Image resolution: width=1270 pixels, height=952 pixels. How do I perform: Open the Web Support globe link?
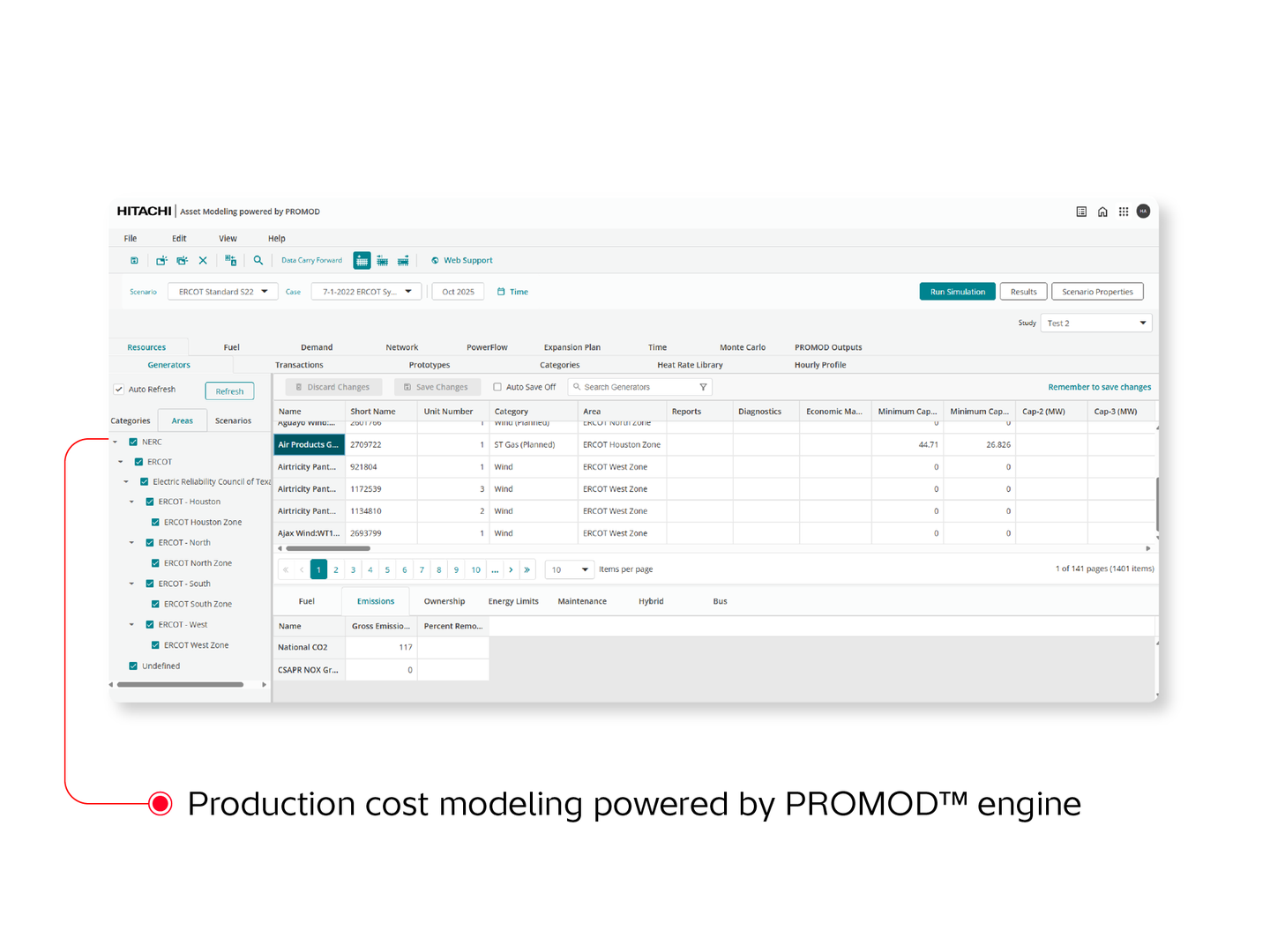(461, 260)
